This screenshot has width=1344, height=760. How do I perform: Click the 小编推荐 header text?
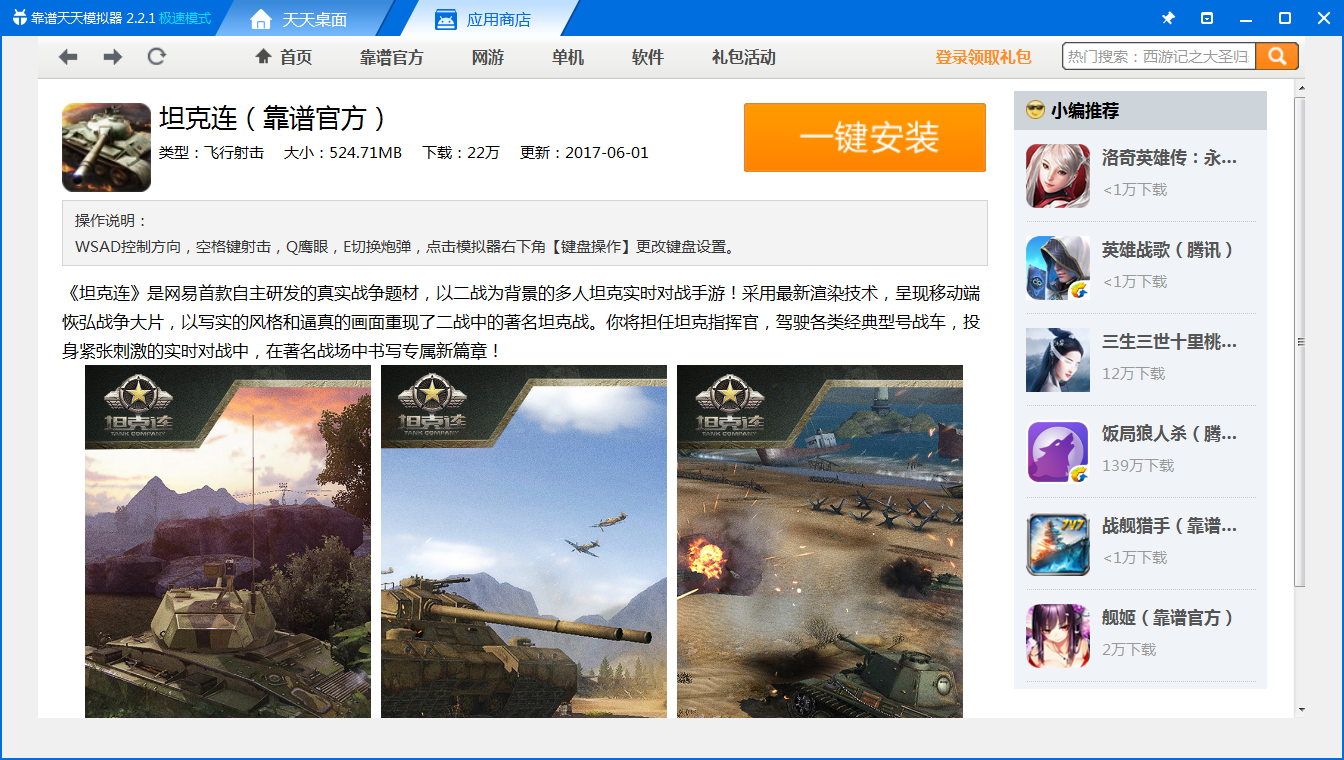coord(1085,111)
